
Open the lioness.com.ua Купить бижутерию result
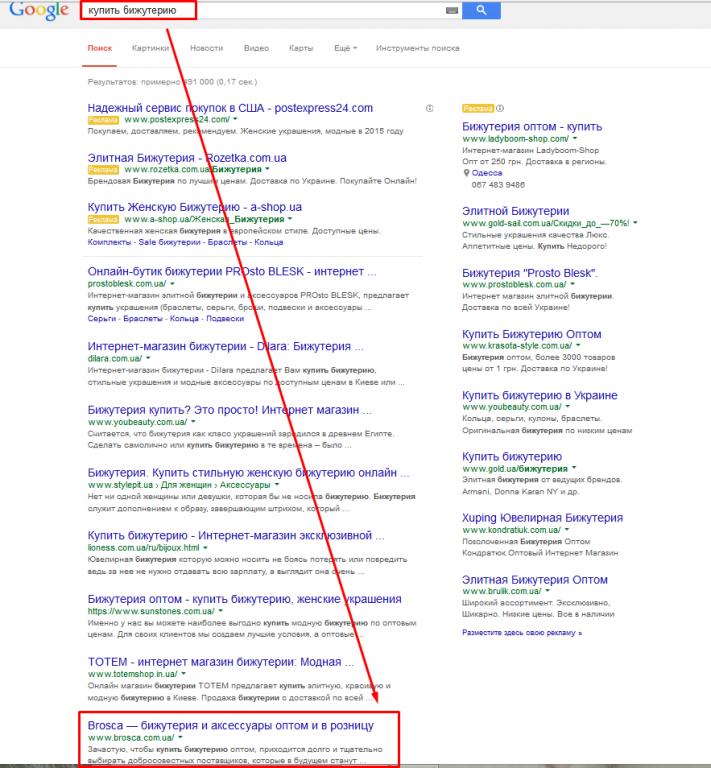[x=236, y=535]
